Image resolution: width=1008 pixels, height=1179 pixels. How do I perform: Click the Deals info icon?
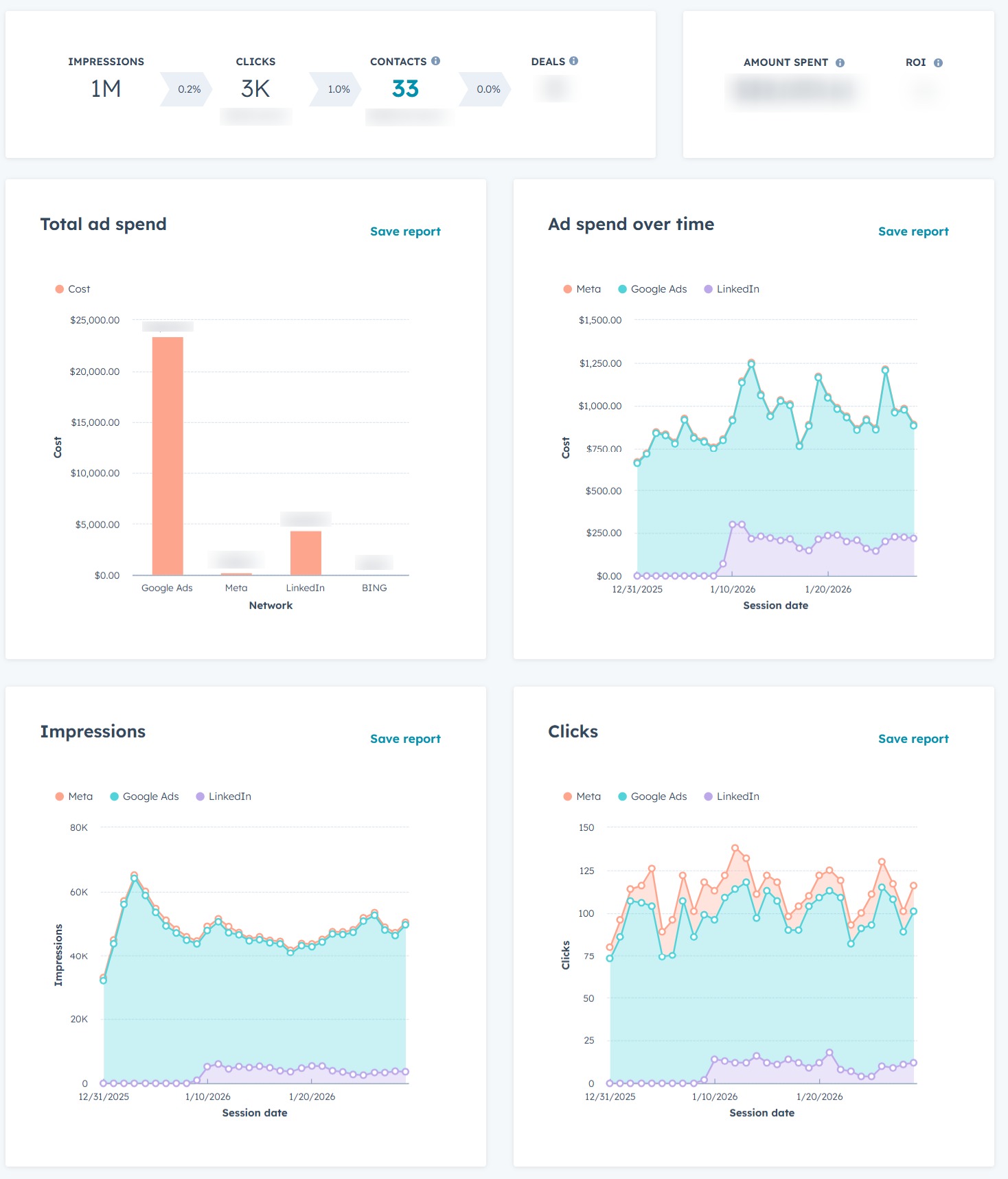[574, 60]
